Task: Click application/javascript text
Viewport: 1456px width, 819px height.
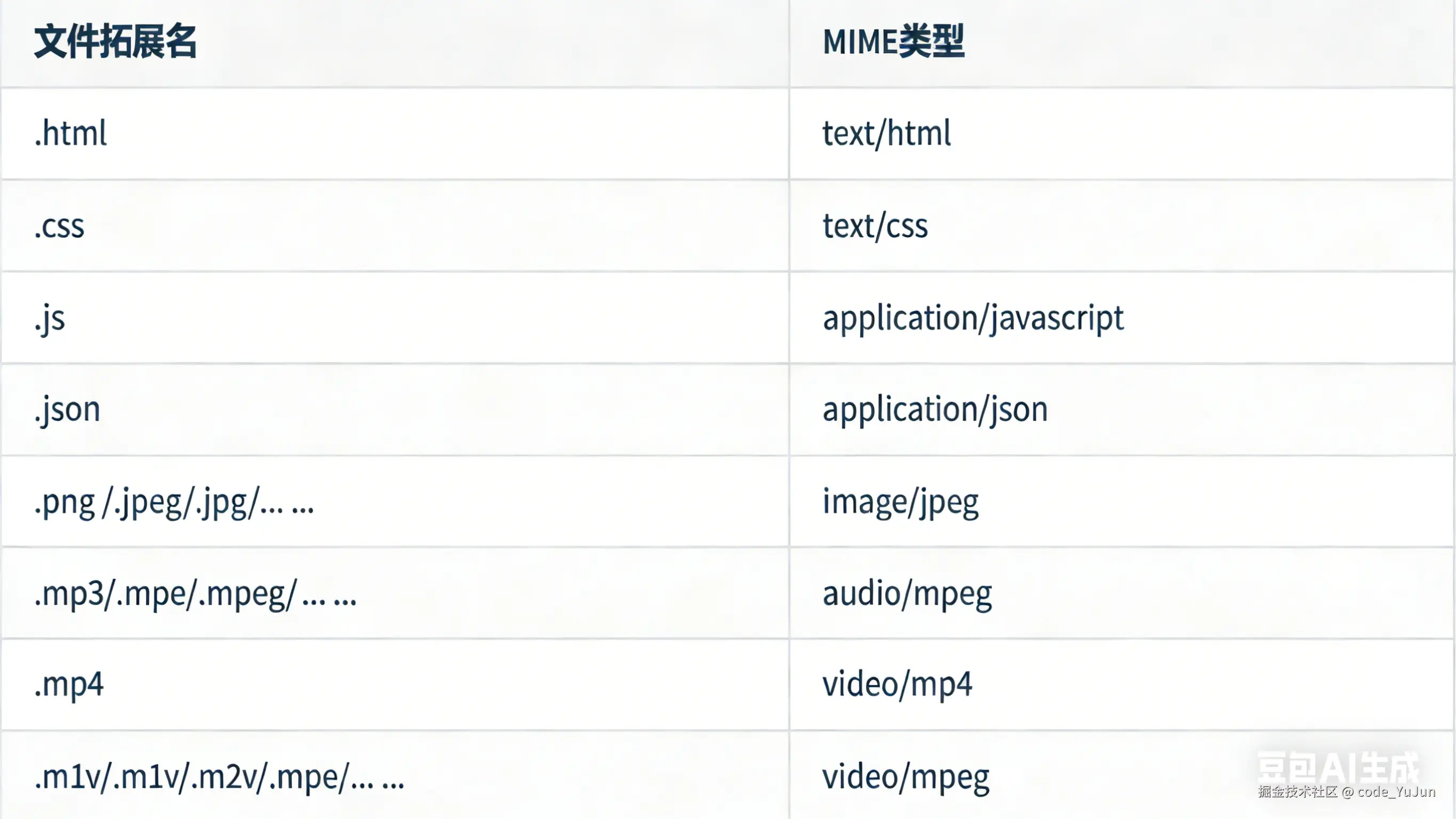Action: (x=972, y=319)
